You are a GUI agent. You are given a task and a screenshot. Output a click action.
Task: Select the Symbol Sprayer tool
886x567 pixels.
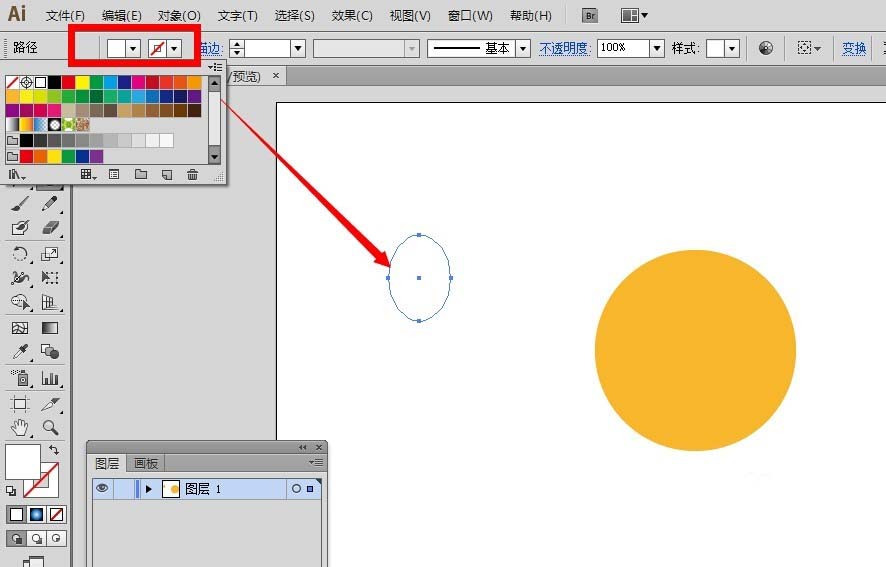(x=20, y=378)
